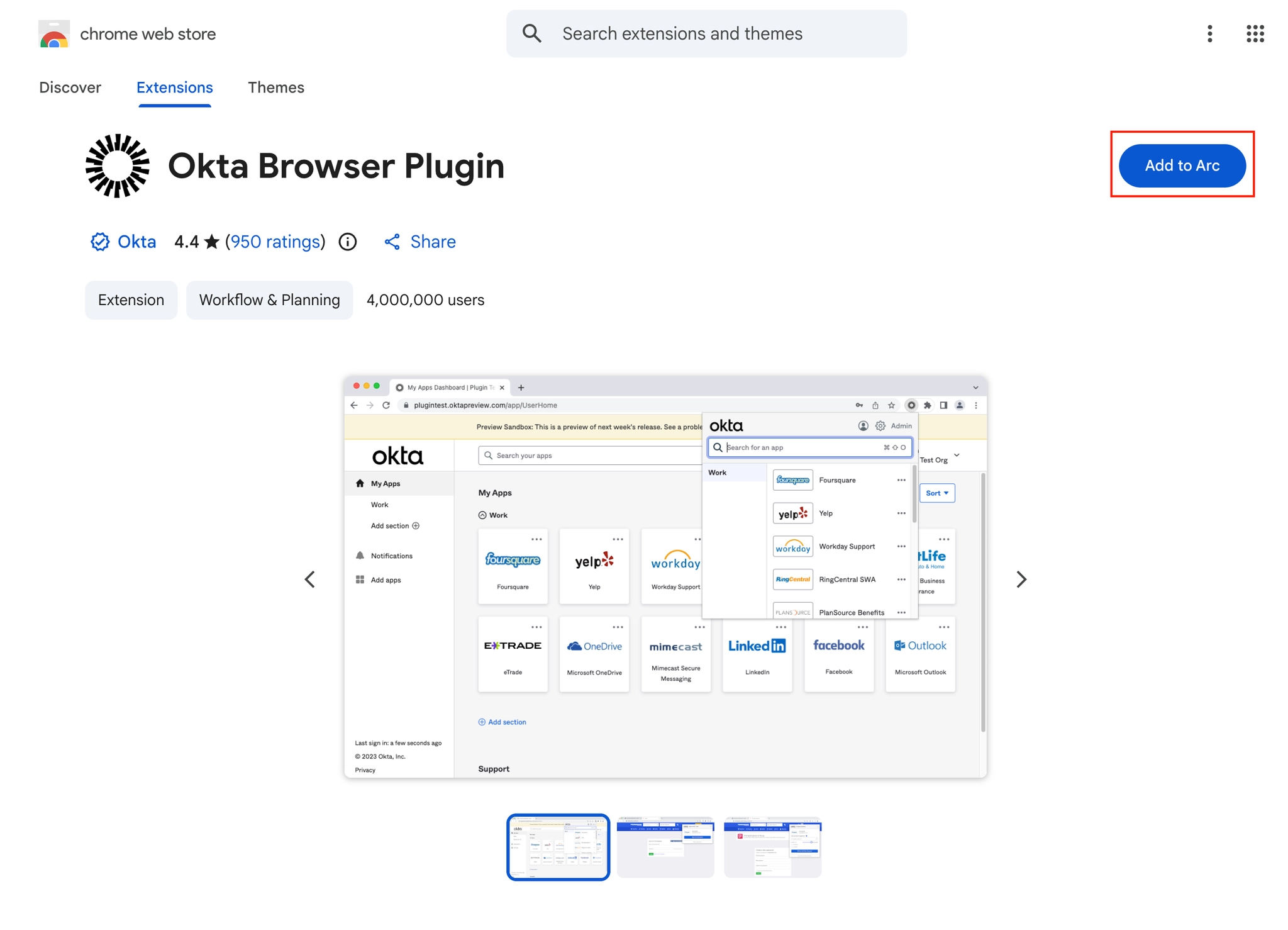Switch to the Extensions tab
Screen dimensions: 1288x930
[175, 87]
